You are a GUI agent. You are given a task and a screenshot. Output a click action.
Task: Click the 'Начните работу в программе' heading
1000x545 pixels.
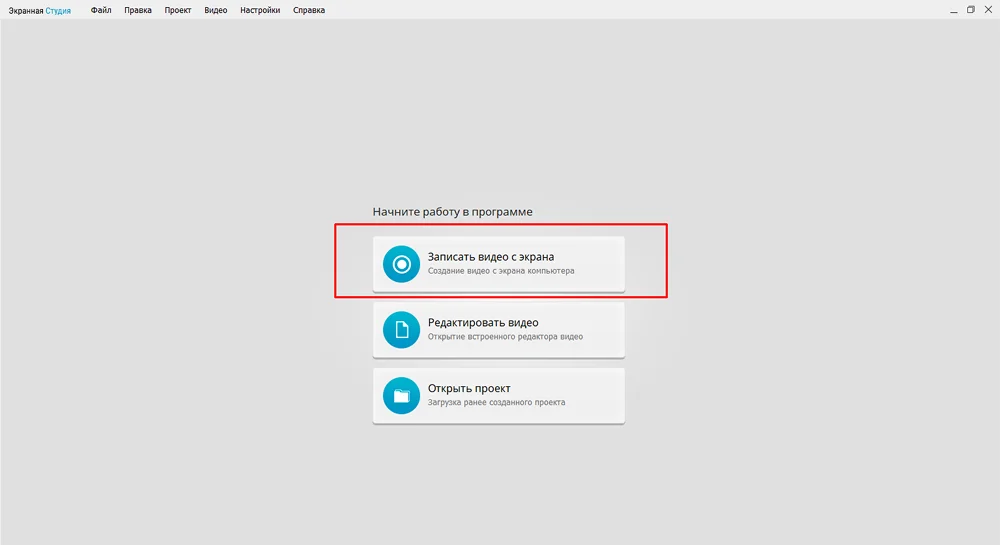(x=452, y=212)
